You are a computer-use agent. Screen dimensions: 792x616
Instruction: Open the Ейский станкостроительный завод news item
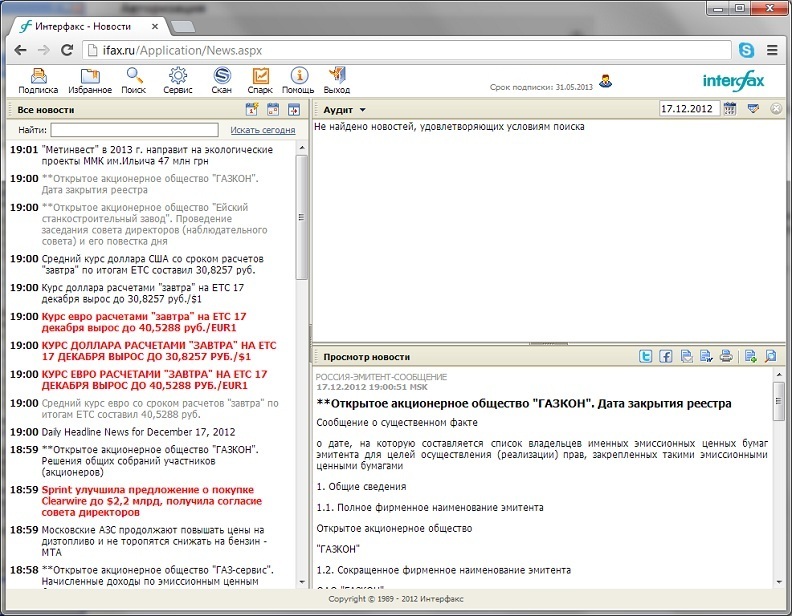[154, 224]
